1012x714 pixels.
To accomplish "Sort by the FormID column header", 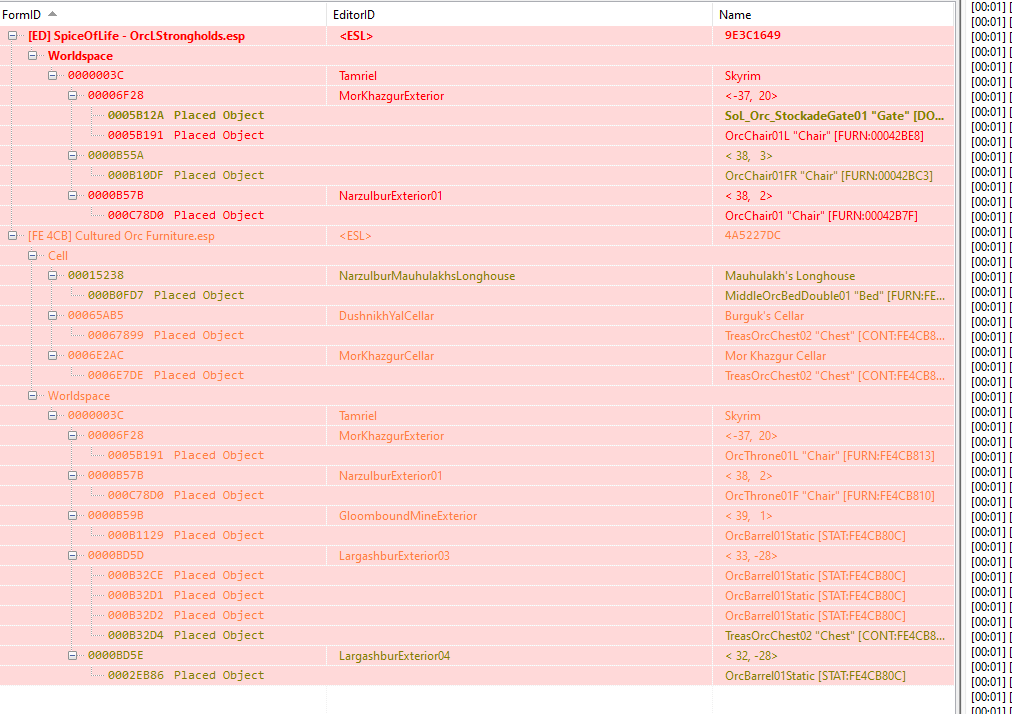I will [163, 14].
